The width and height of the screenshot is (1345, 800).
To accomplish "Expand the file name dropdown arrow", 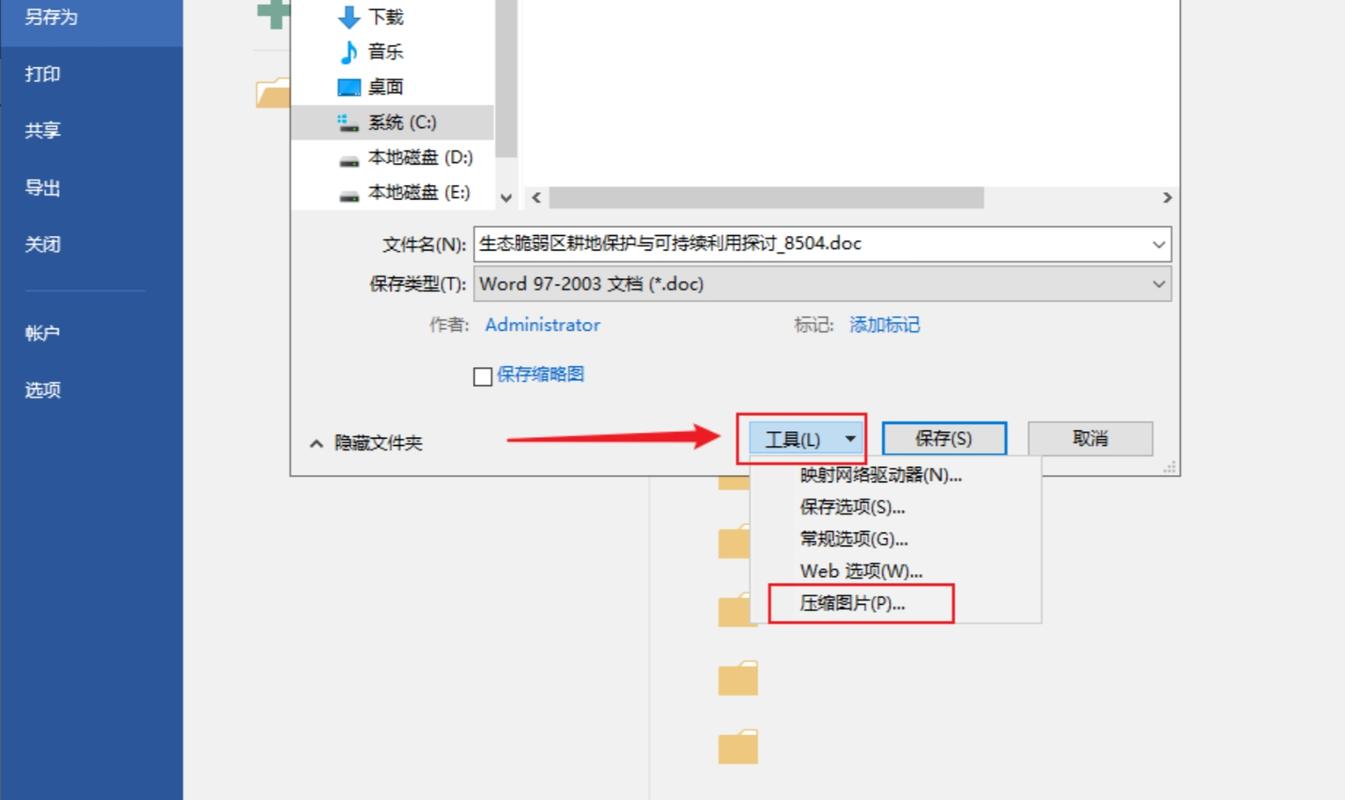I will 1159,244.
